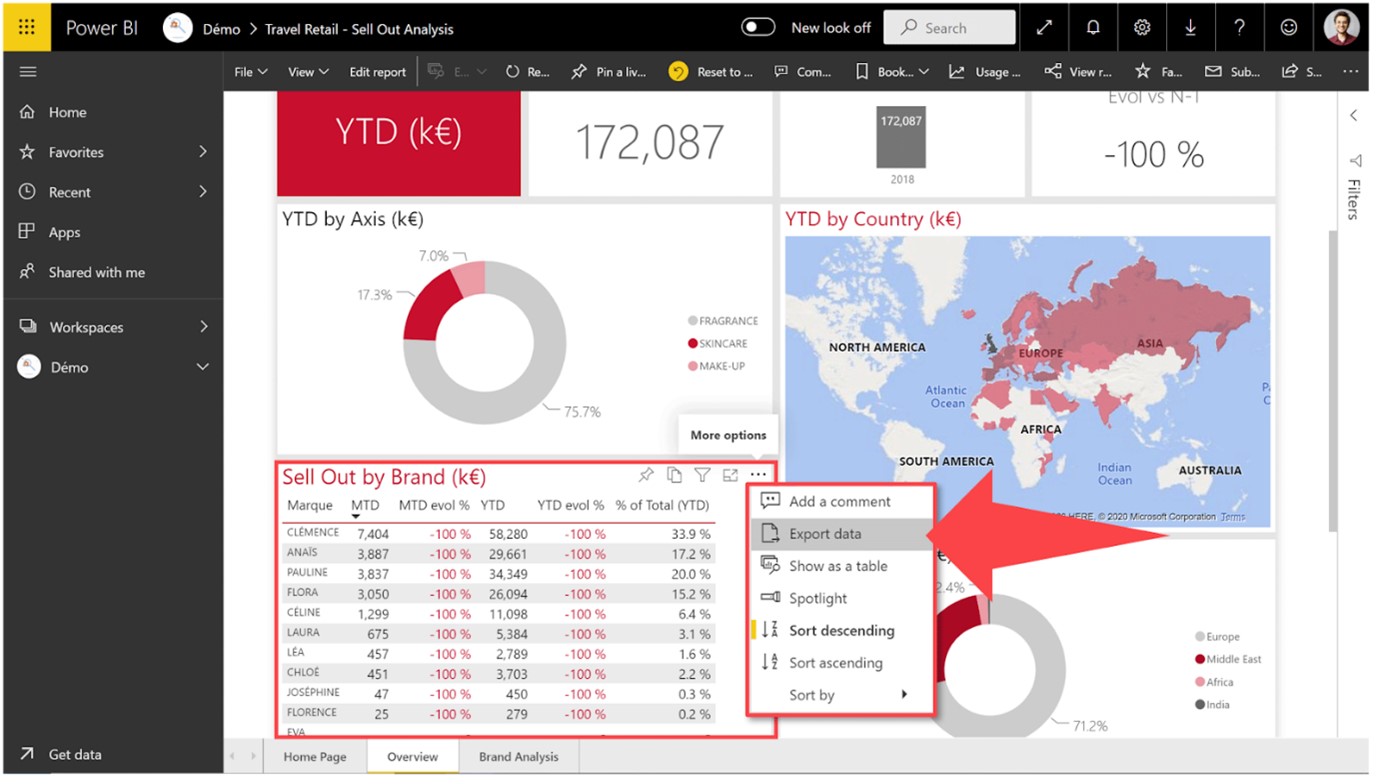Click Edit report

point(377,71)
